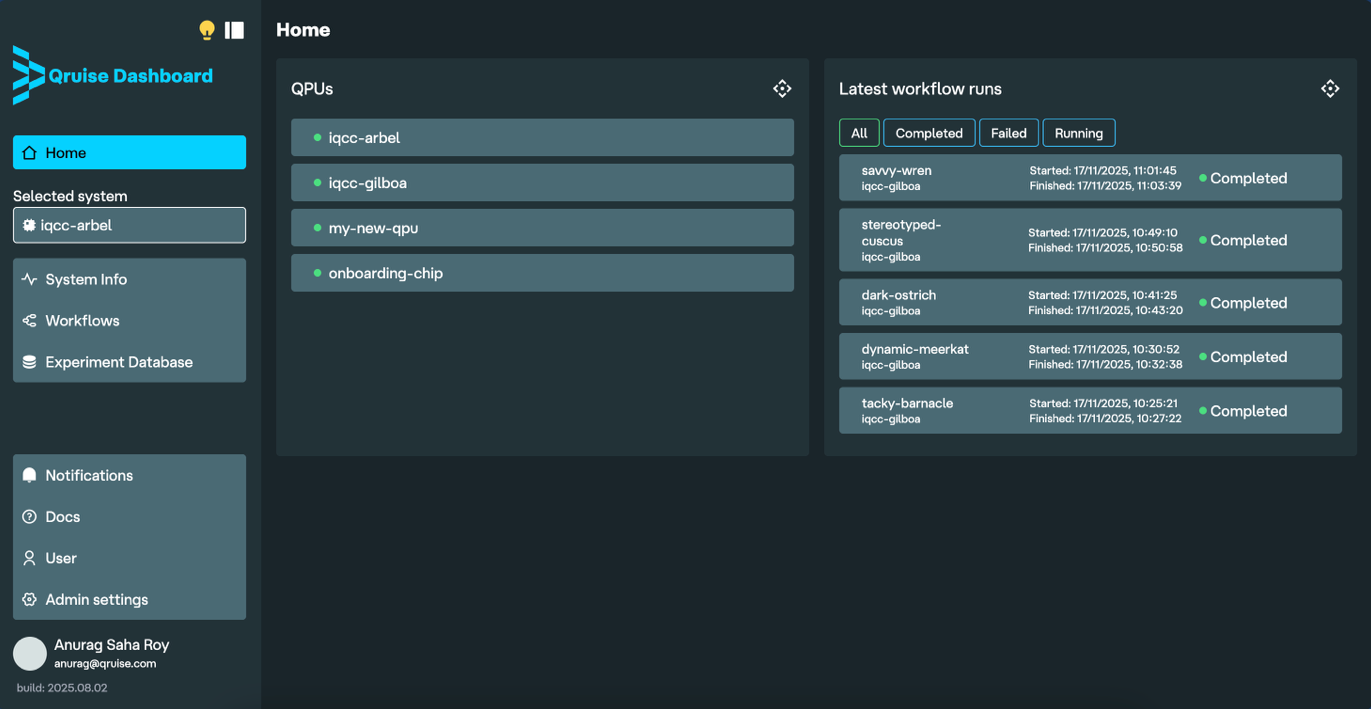Click the Qruise Dashboard logo
This screenshot has width=1371, height=709.
(x=113, y=76)
